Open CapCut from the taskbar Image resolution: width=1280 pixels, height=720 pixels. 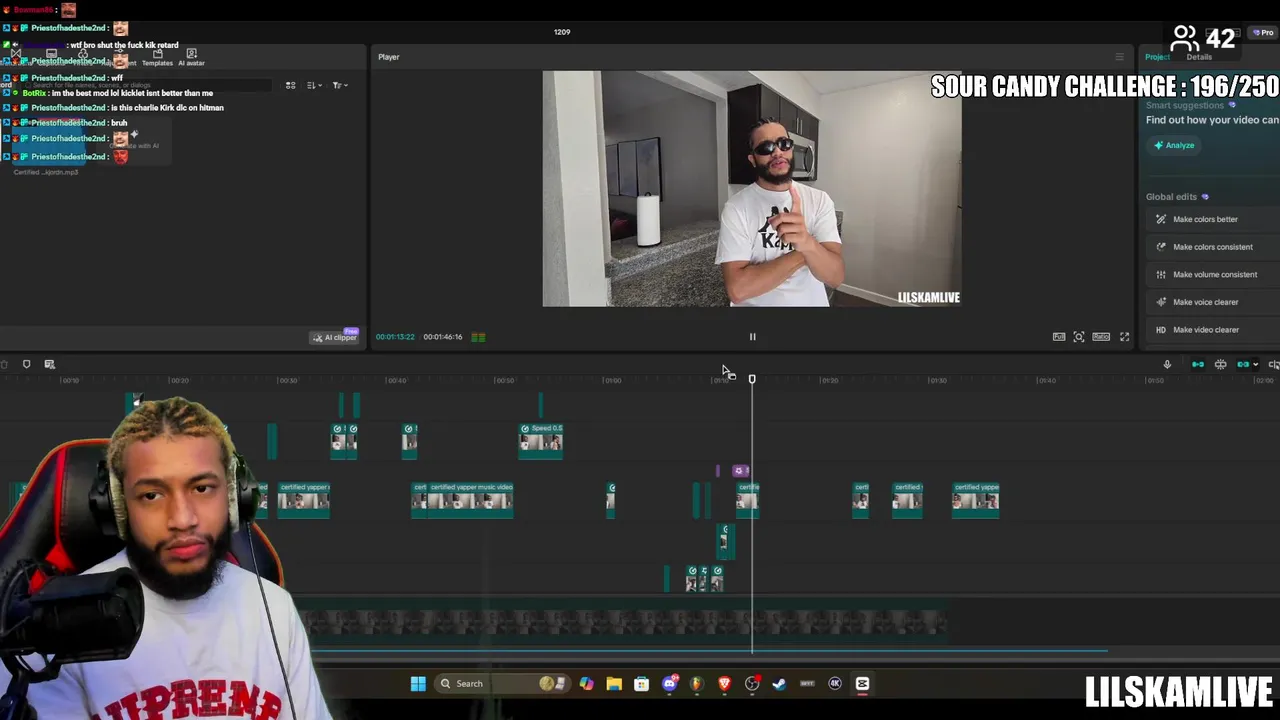[x=862, y=684]
